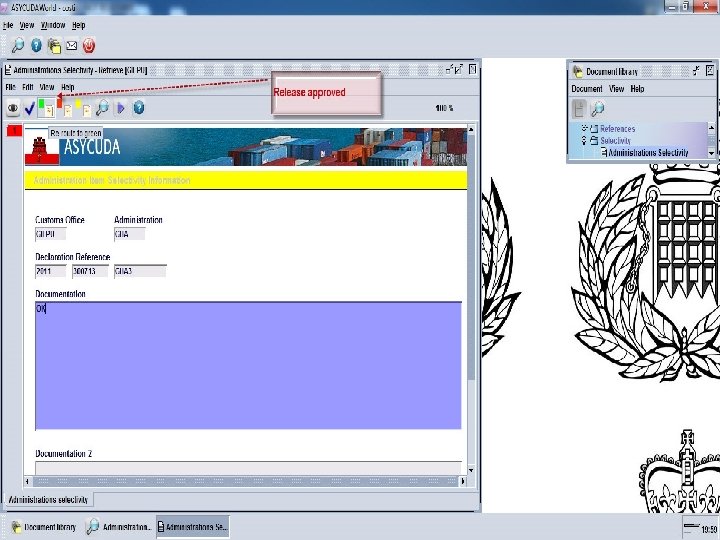The height and width of the screenshot is (540, 720).
Task: Click Document library tree scroll down arrow
Action: click(x=712, y=153)
